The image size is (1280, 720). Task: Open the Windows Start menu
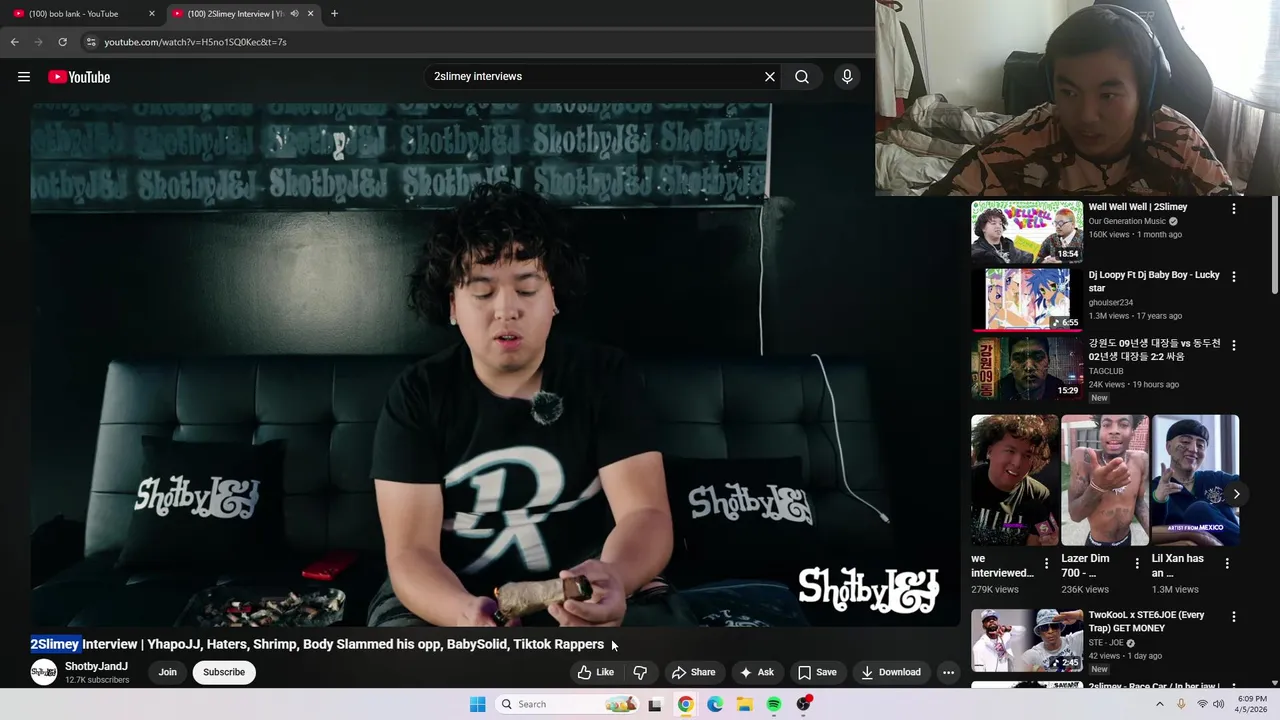[477, 704]
